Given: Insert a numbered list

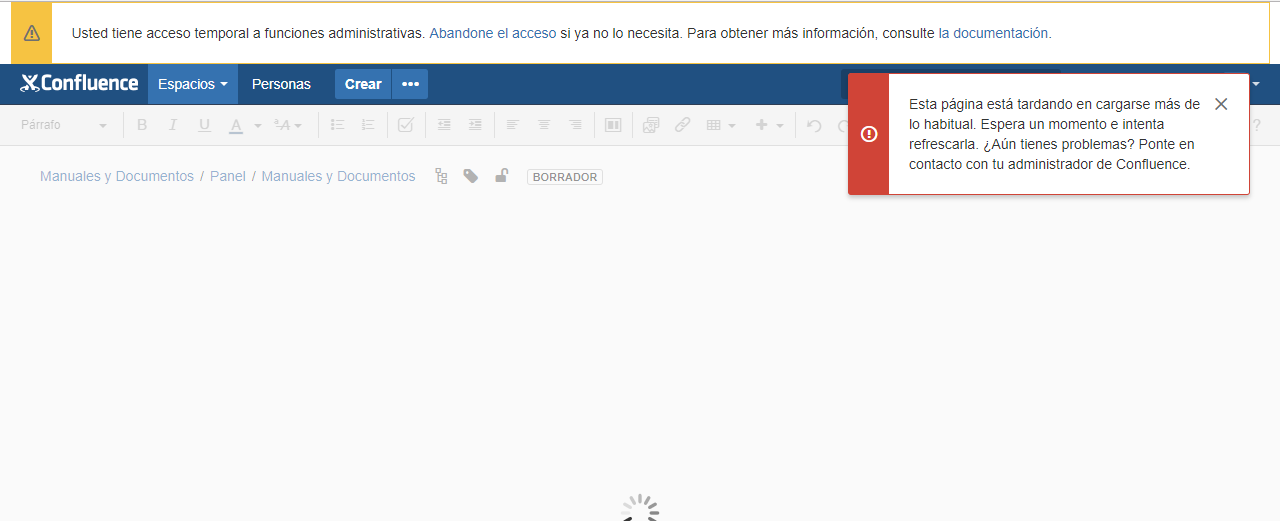Looking at the screenshot, I should 368,125.
